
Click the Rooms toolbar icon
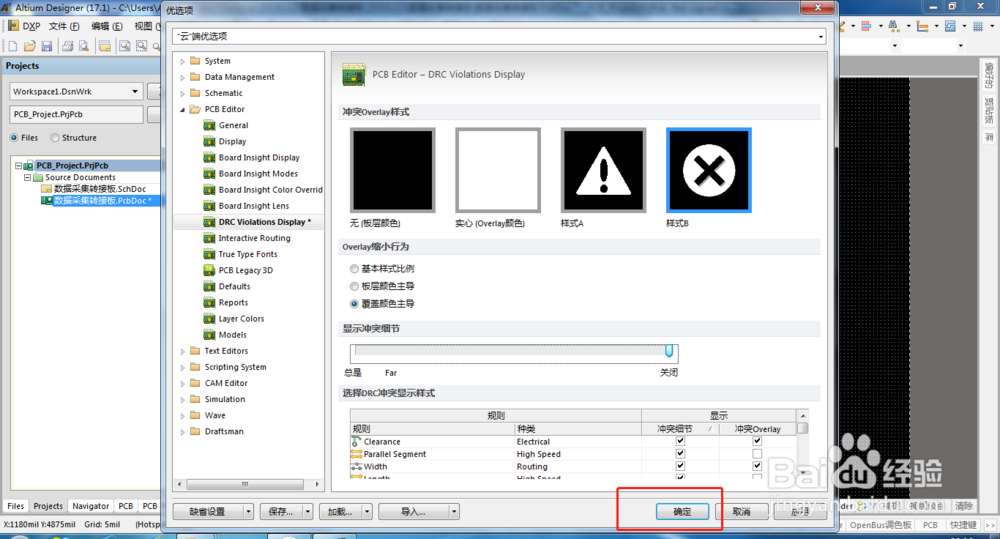coord(950,26)
